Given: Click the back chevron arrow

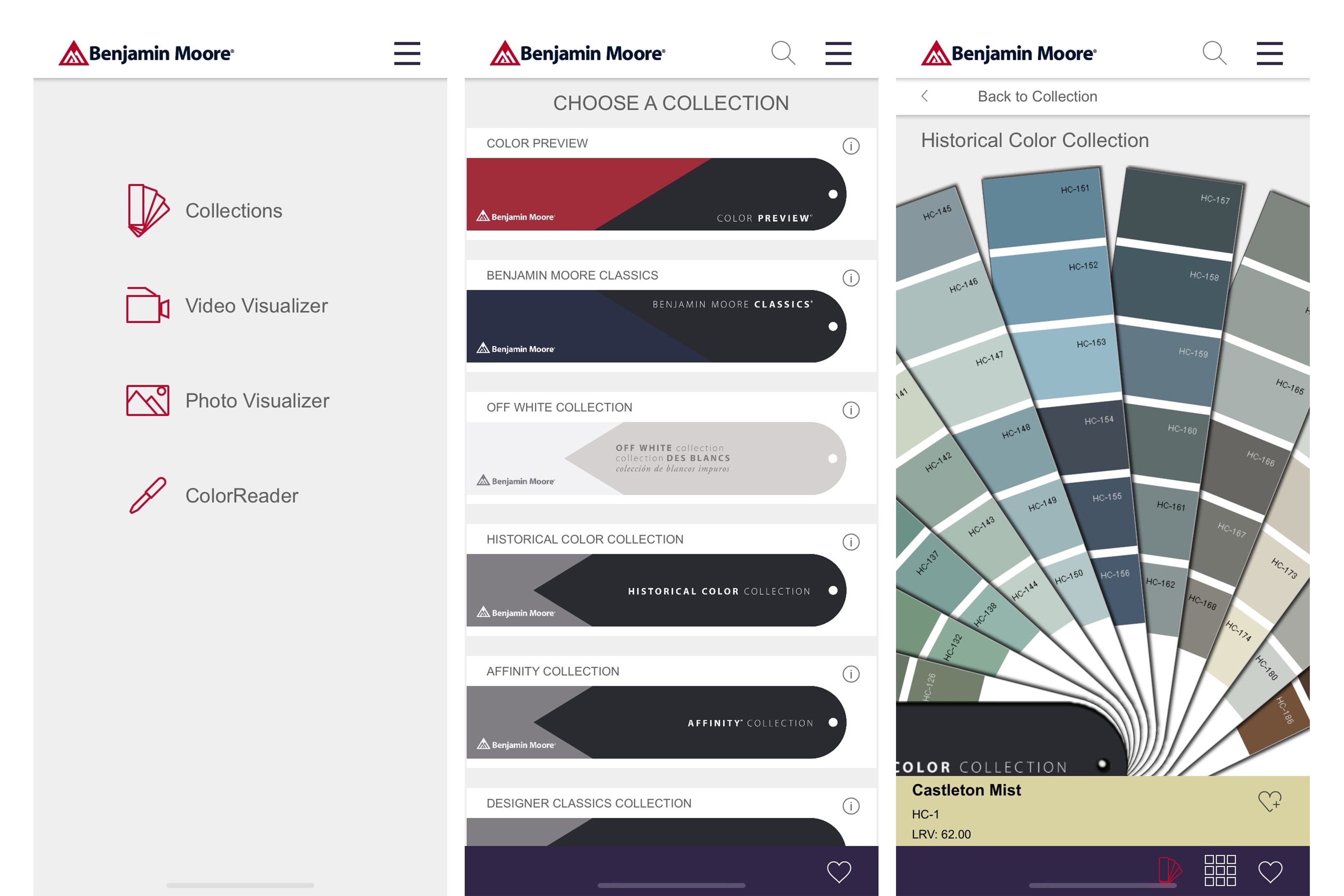Looking at the screenshot, I should pos(924,96).
